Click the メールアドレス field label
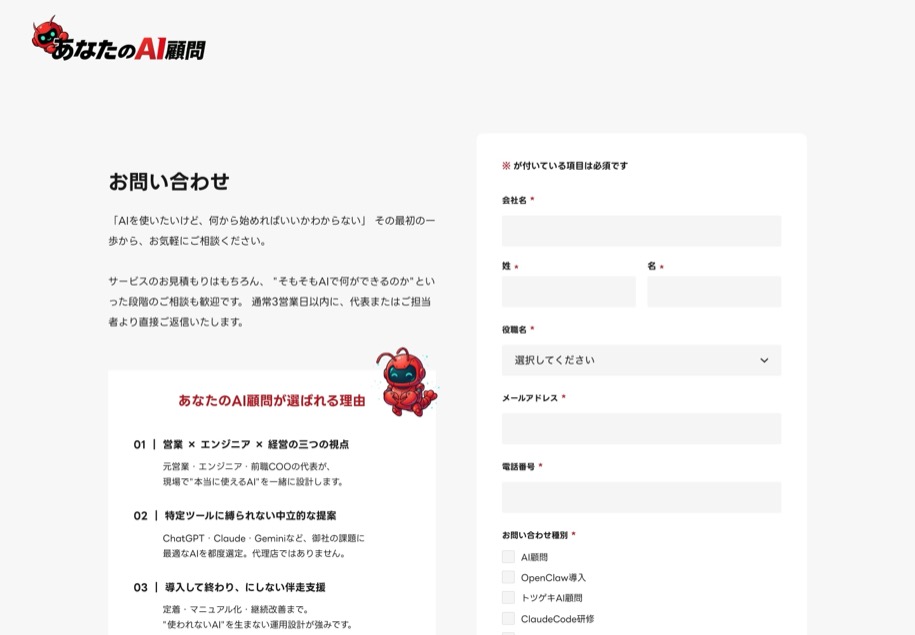This screenshot has width=915, height=635. tap(530, 398)
